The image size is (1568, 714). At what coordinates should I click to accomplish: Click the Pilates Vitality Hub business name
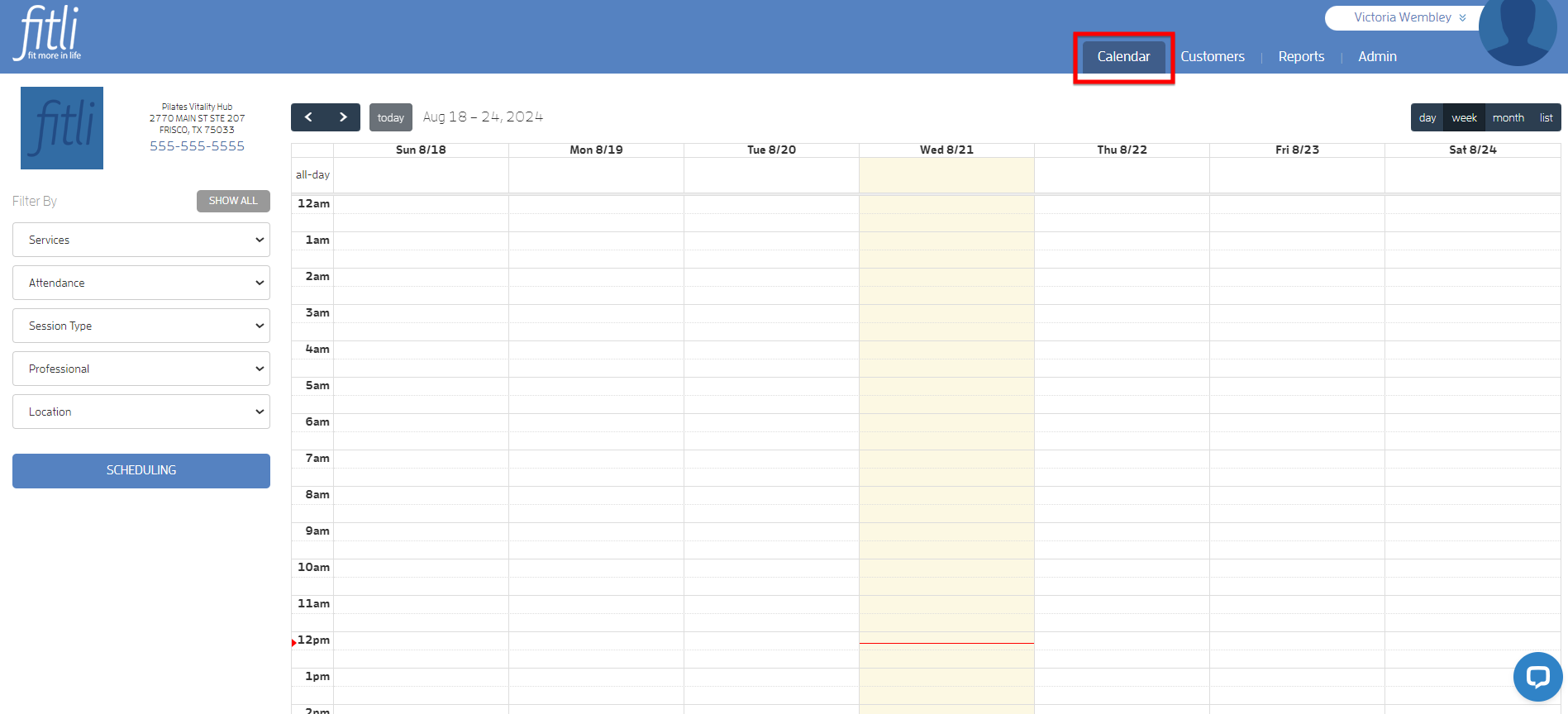click(197, 107)
